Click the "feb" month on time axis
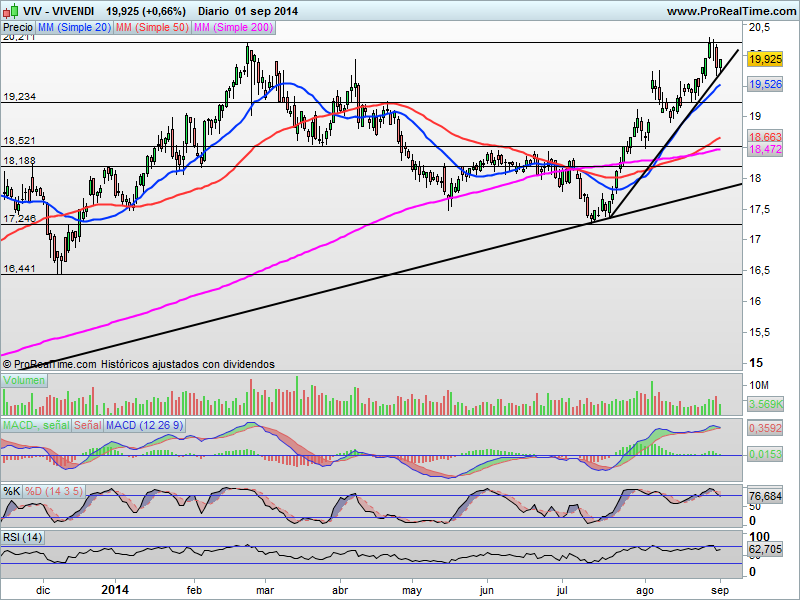Screen dimensions: 800x600 (x=194, y=590)
